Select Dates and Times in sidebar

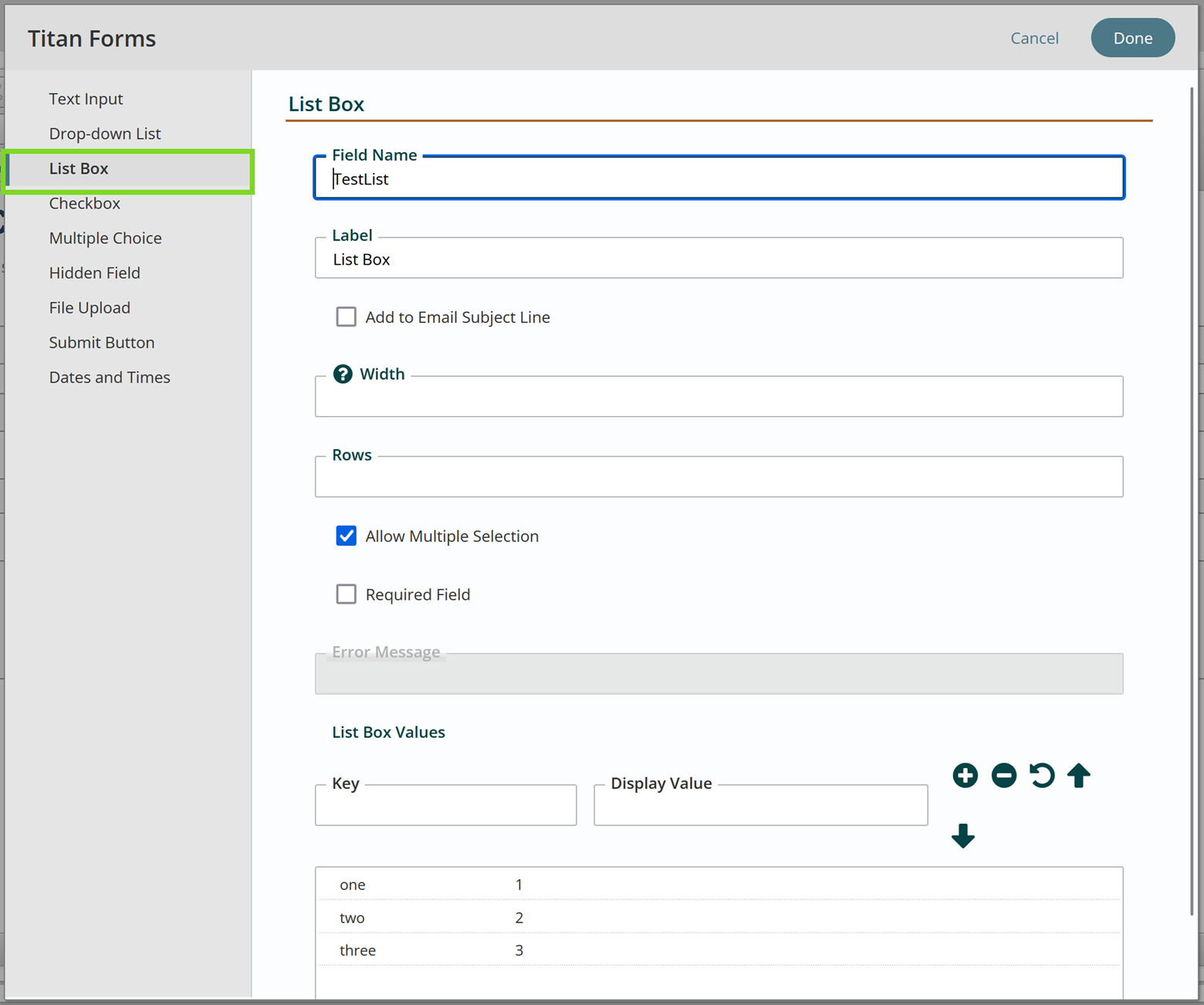coord(110,377)
